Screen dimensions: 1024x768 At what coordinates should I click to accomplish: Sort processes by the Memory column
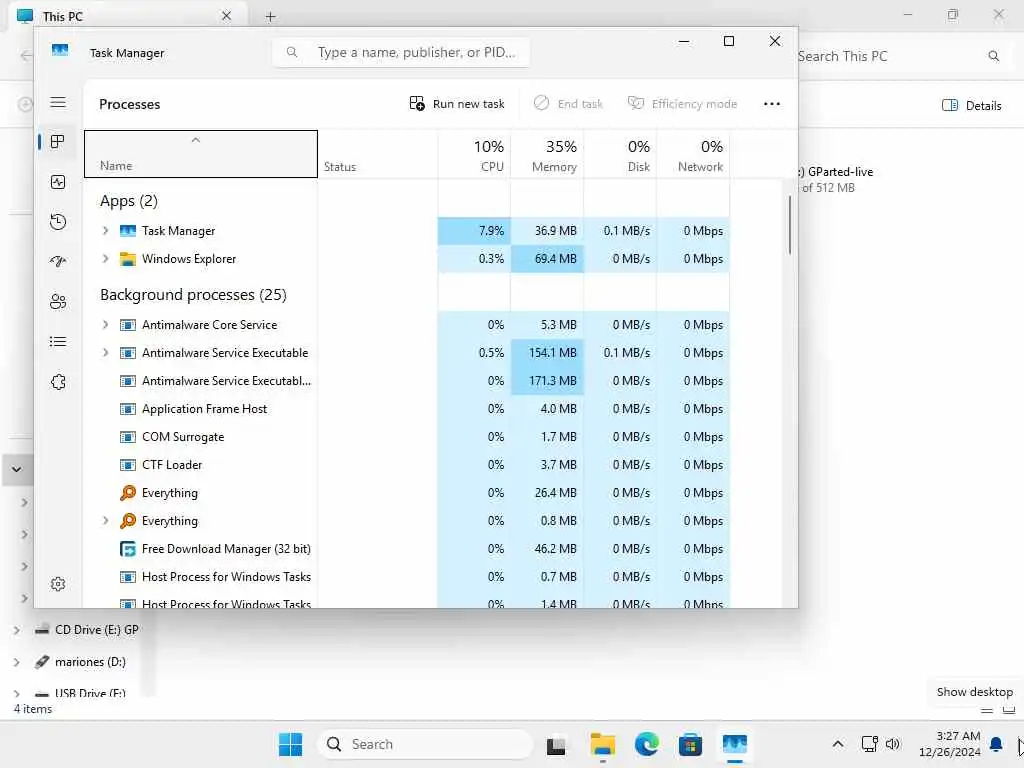tap(547, 154)
